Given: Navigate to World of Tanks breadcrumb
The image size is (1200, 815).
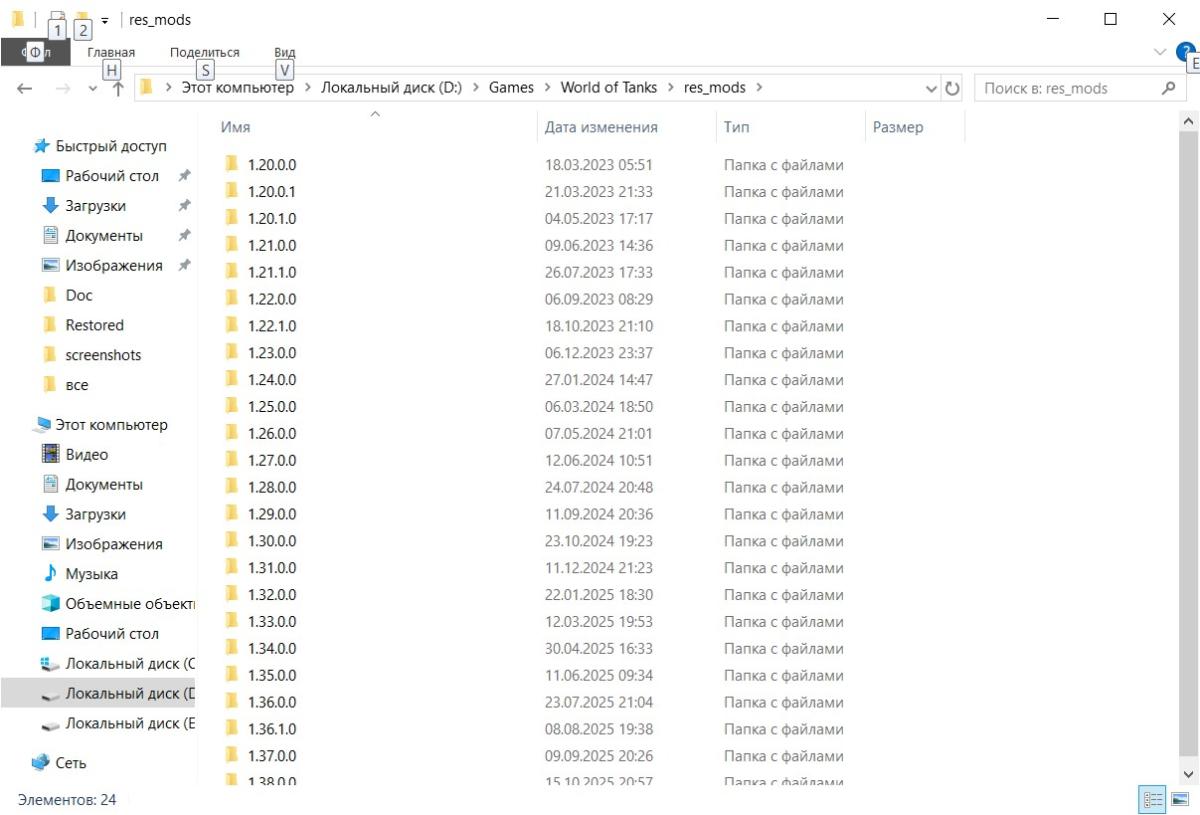Looking at the screenshot, I should [608, 88].
